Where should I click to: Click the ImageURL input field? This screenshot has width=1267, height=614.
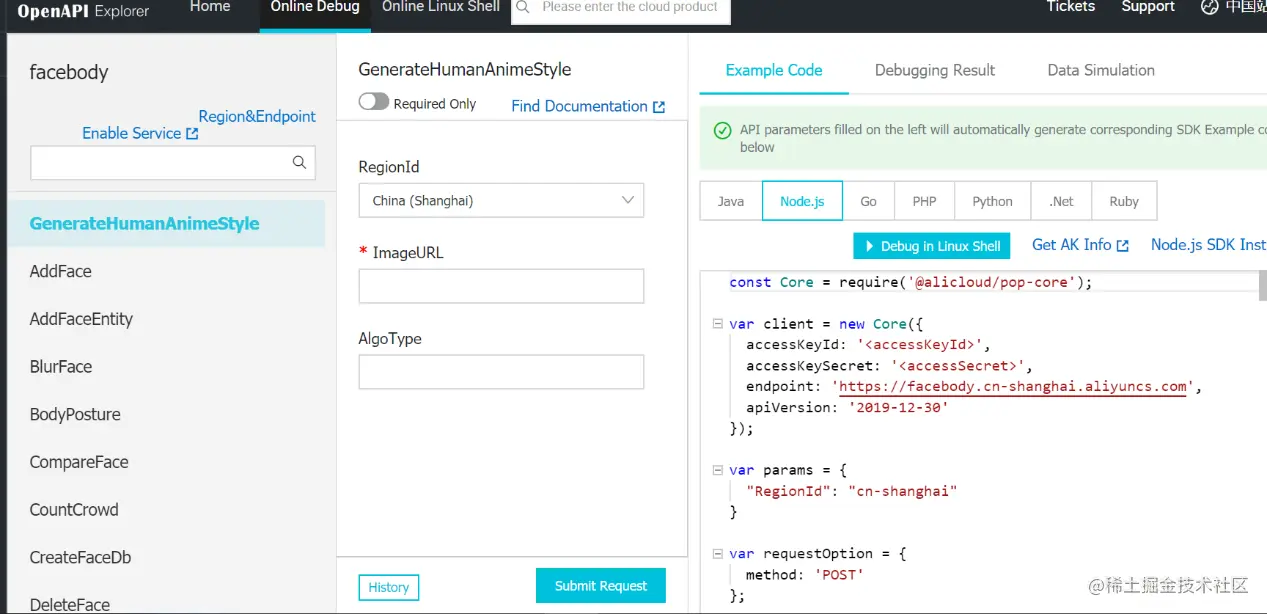tap(501, 286)
